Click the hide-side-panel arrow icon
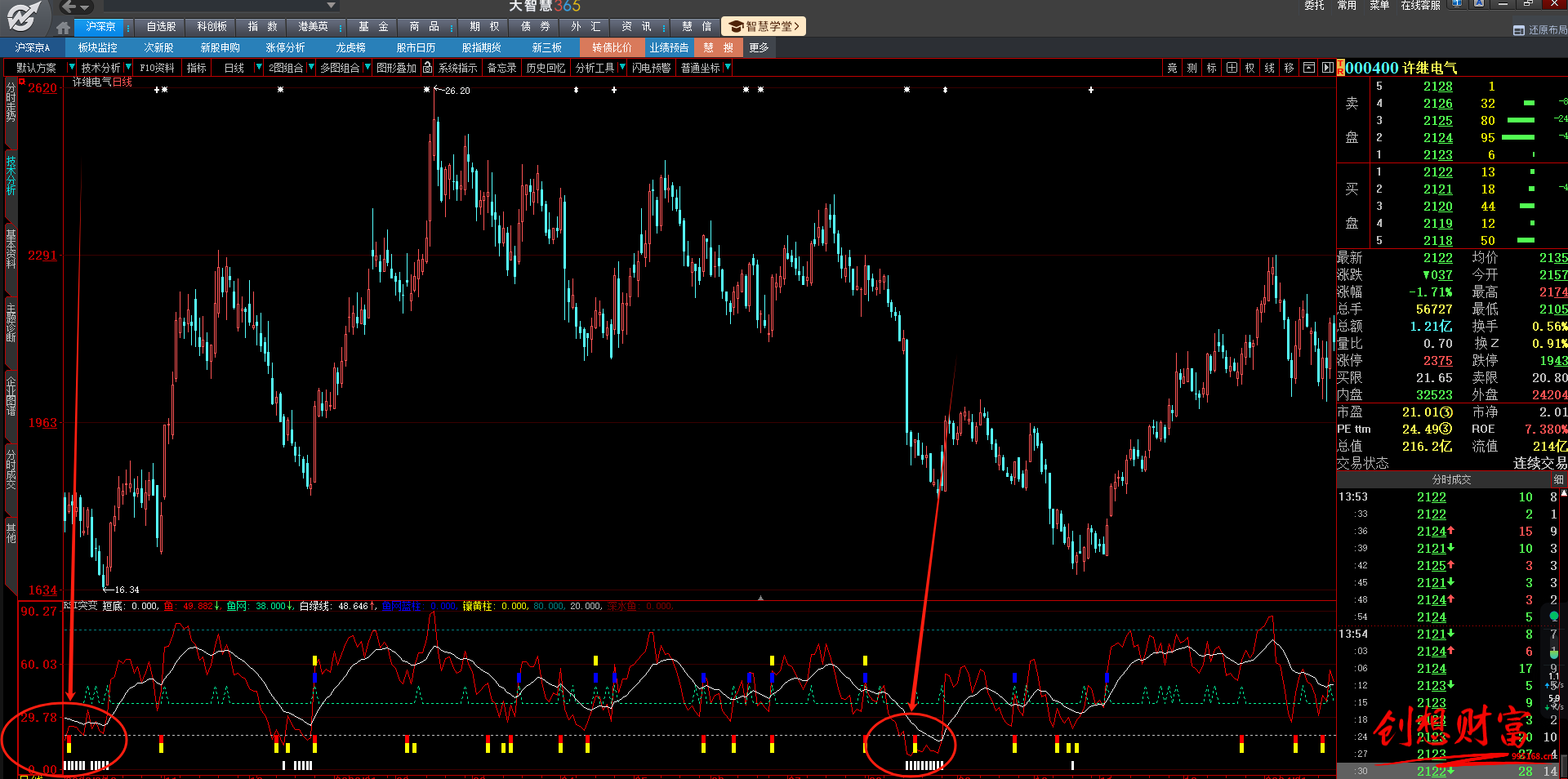This screenshot has width=1568, height=779. pos(1327,68)
